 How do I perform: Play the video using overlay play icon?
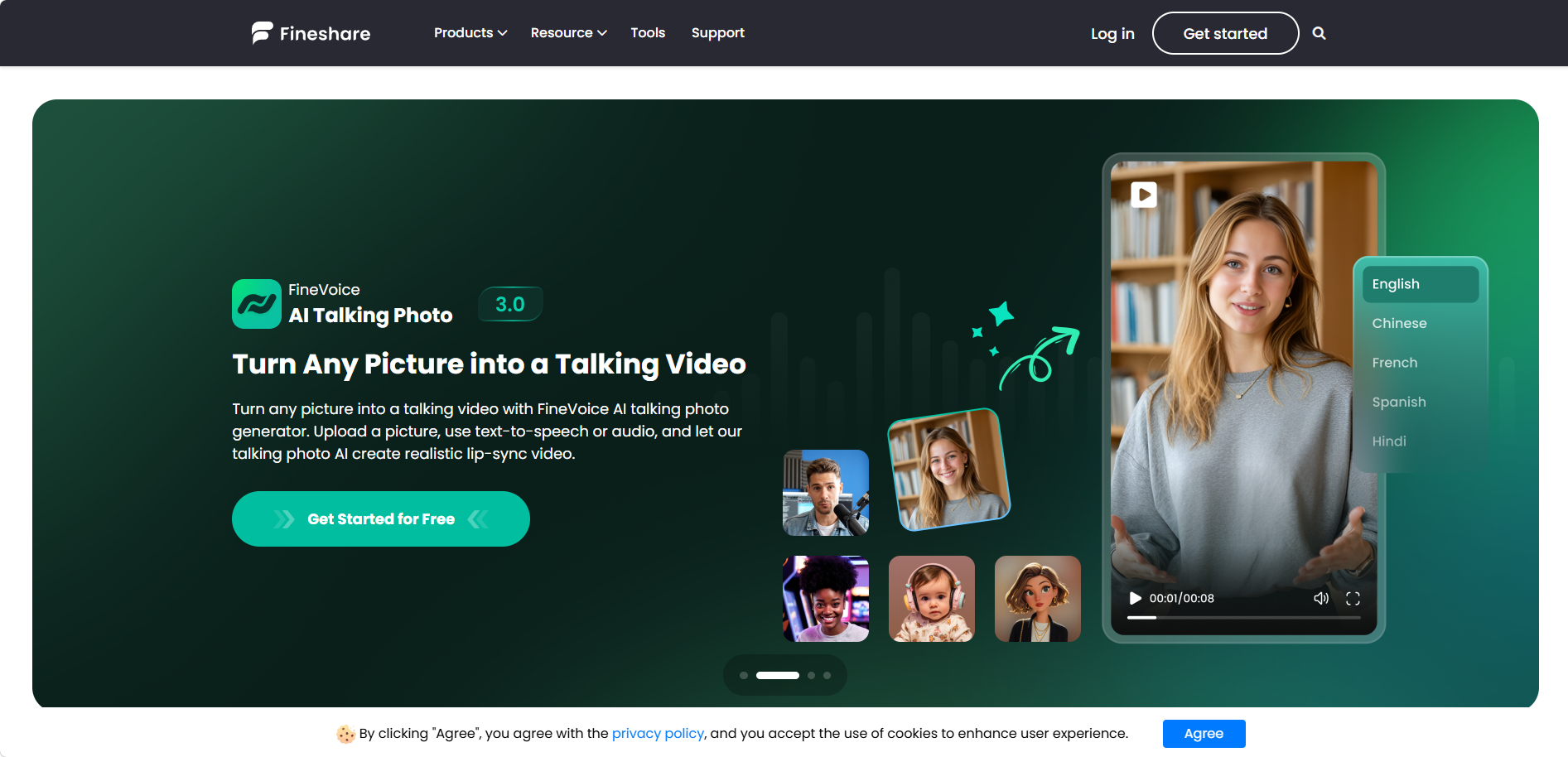pos(1144,195)
